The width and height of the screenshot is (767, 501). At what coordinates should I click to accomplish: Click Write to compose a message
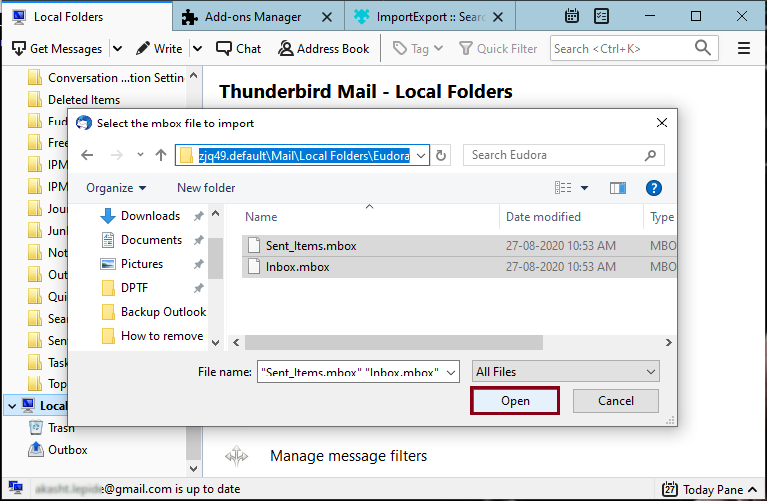(159, 48)
